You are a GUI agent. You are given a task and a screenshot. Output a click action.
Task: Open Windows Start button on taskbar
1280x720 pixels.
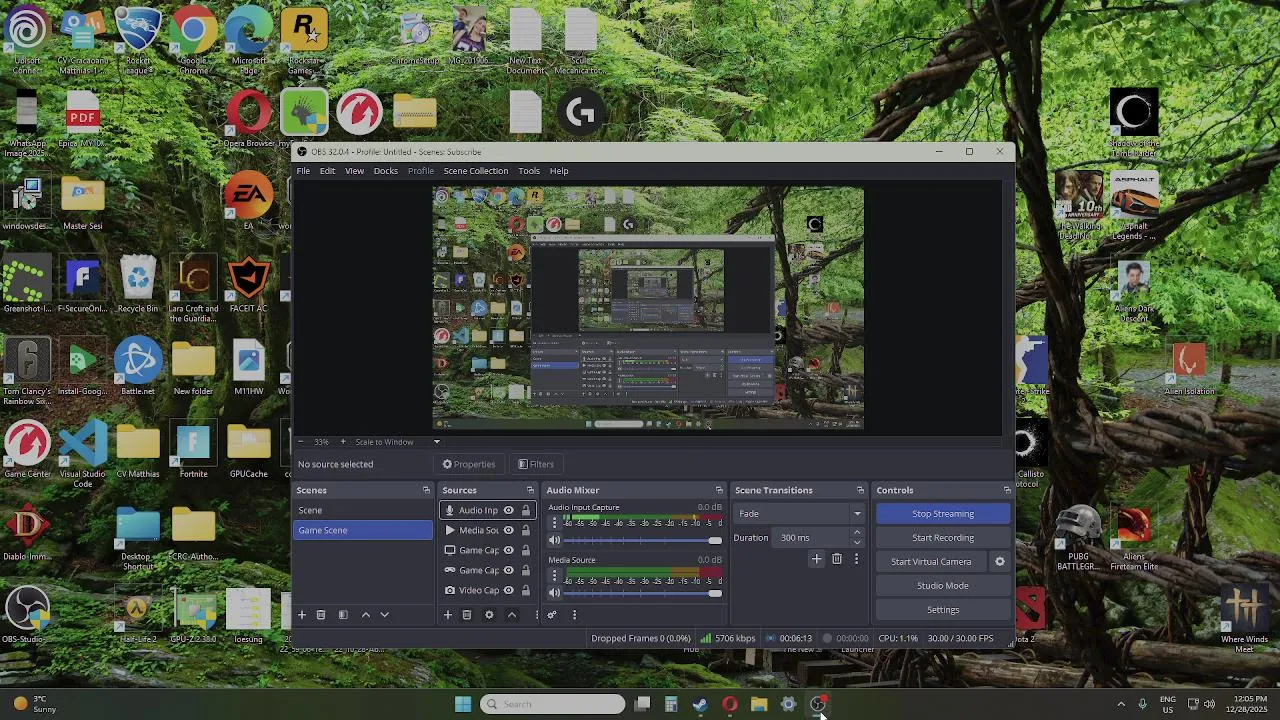click(463, 704)
